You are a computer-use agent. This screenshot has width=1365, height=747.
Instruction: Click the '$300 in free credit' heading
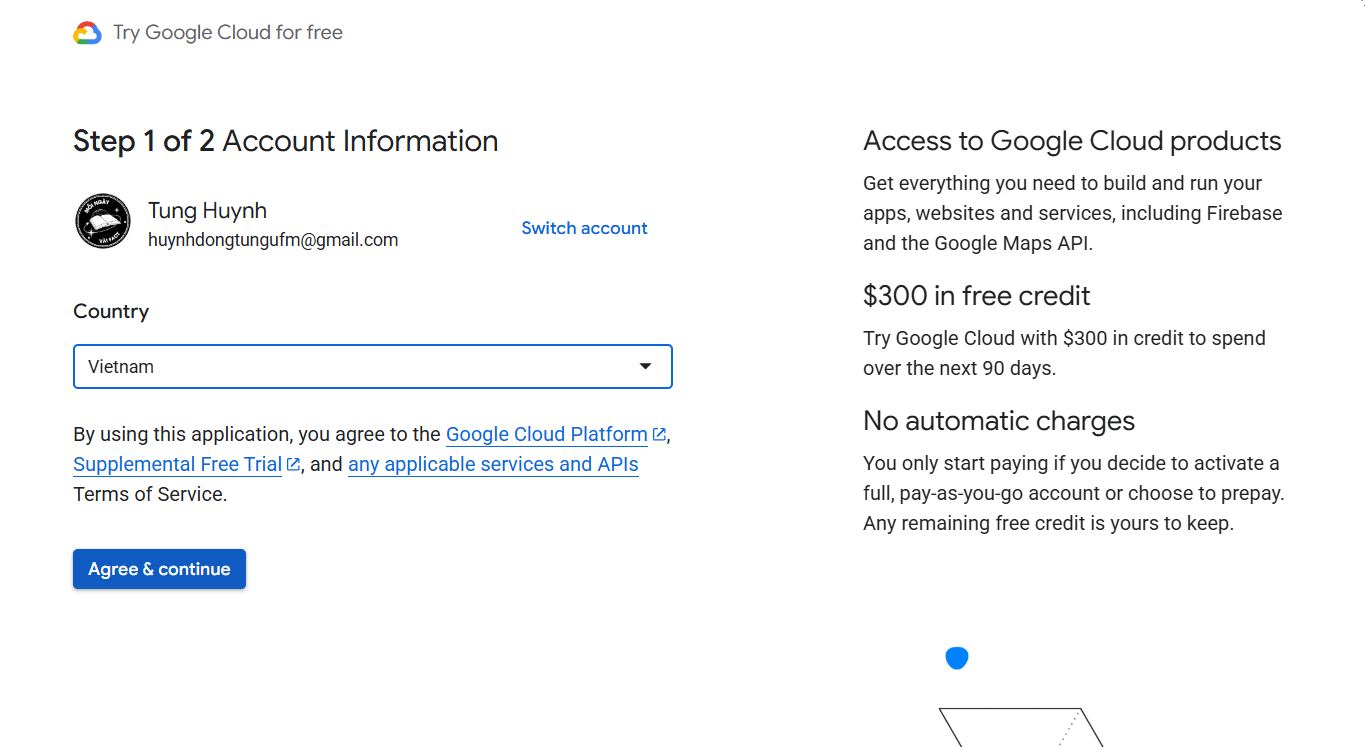click(976, 296)
